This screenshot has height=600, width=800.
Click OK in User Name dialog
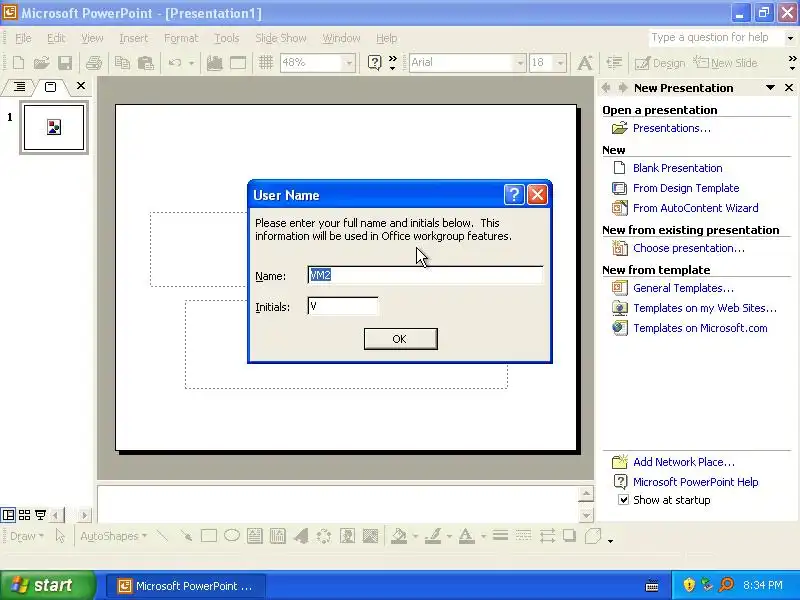[401, 339]
